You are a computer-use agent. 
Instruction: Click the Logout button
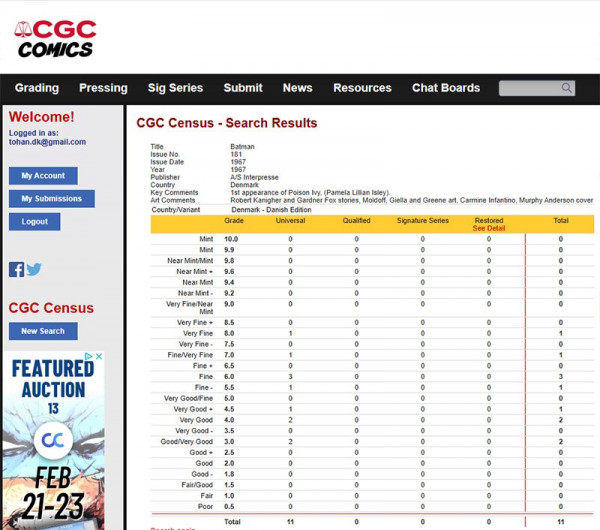[x=34, y=222]
